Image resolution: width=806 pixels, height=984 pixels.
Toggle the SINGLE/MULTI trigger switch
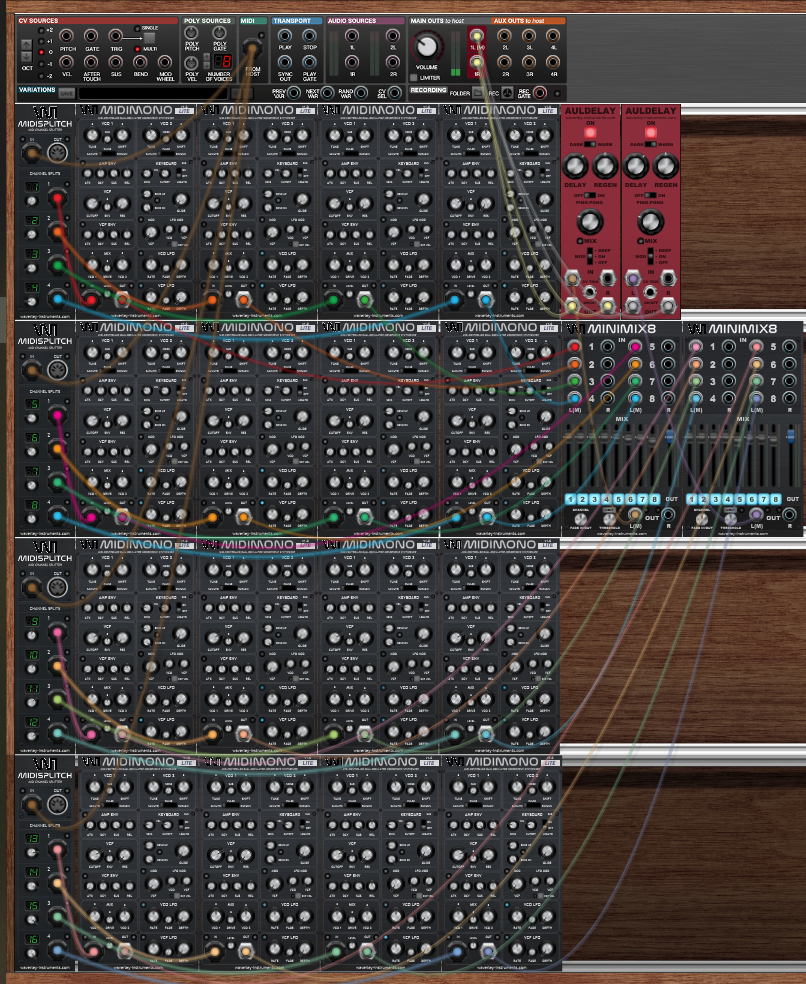click(x=149, y=38)
